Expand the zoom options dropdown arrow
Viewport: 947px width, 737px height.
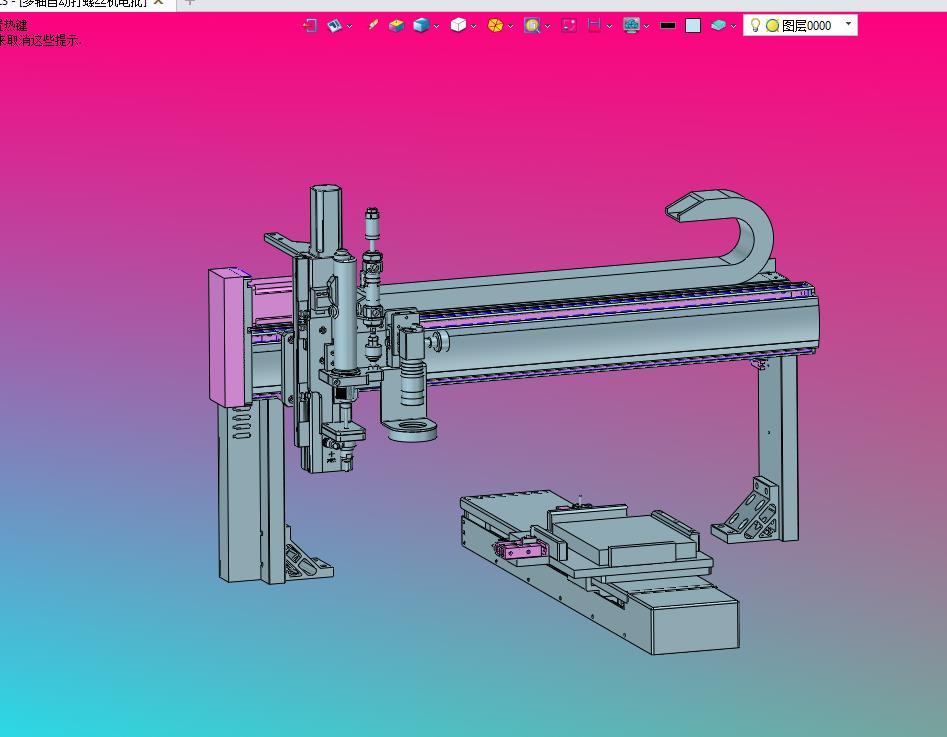[x=548, y=26]
